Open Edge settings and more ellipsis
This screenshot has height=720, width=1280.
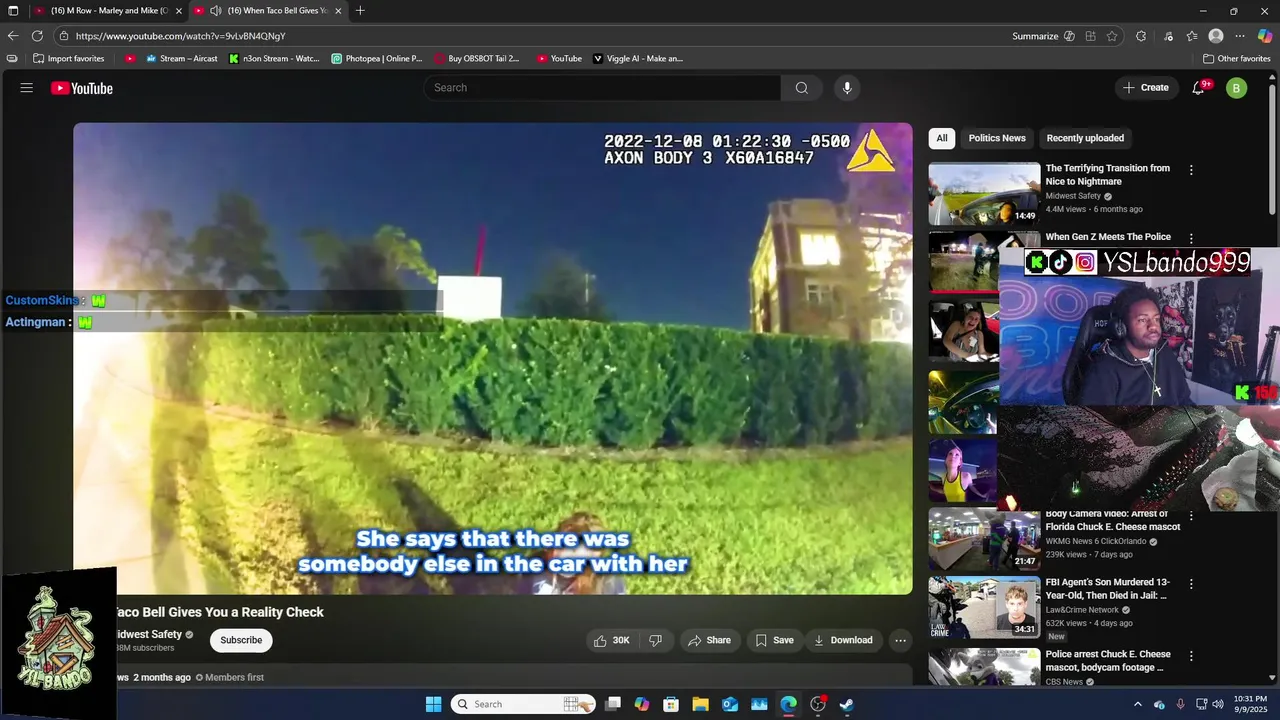pos(1240,36)
